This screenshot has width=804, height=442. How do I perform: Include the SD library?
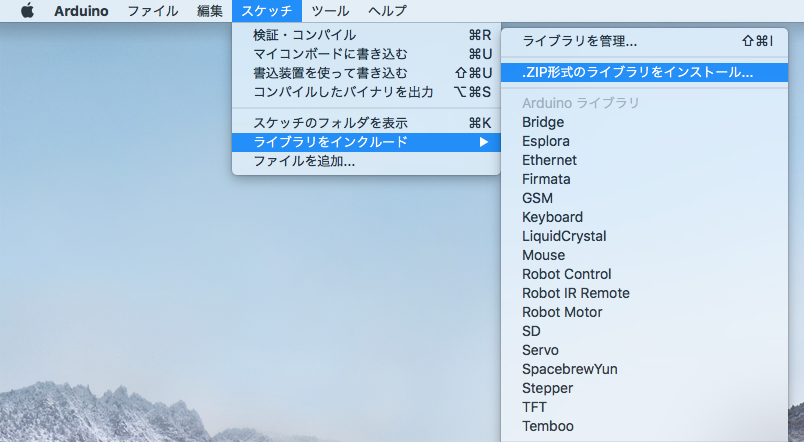point(645,331)
